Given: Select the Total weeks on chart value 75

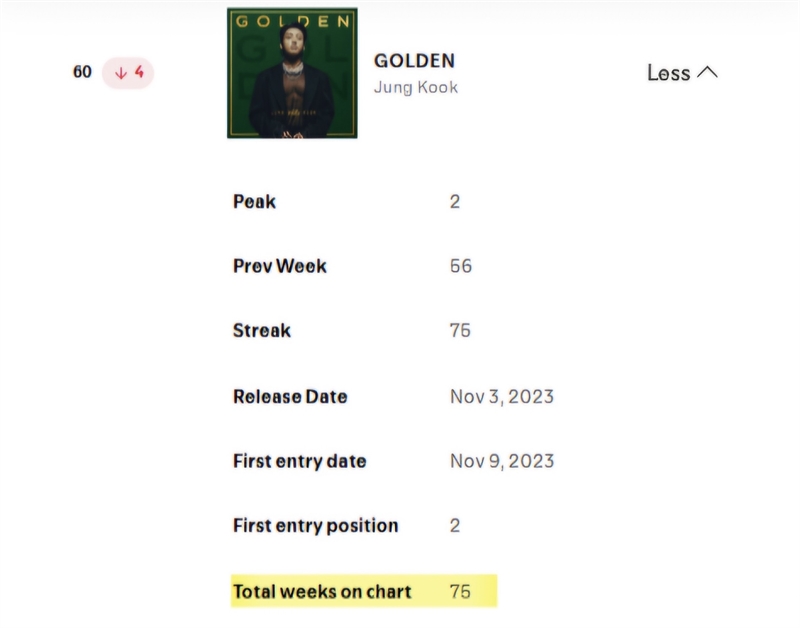Looking at the screenshot, I should click(x=460, y=591).
